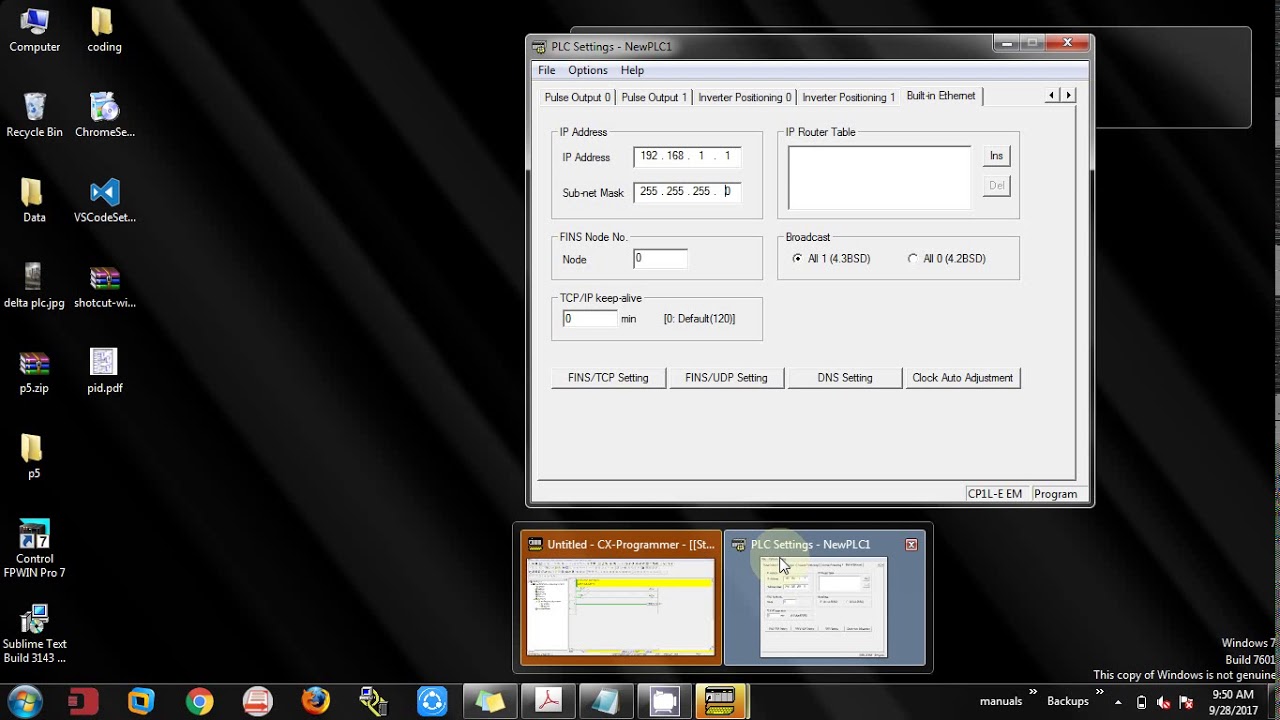Open the white folder window taskbar button
This screenshot has height=720, width=1280.
tap(664, 702)
